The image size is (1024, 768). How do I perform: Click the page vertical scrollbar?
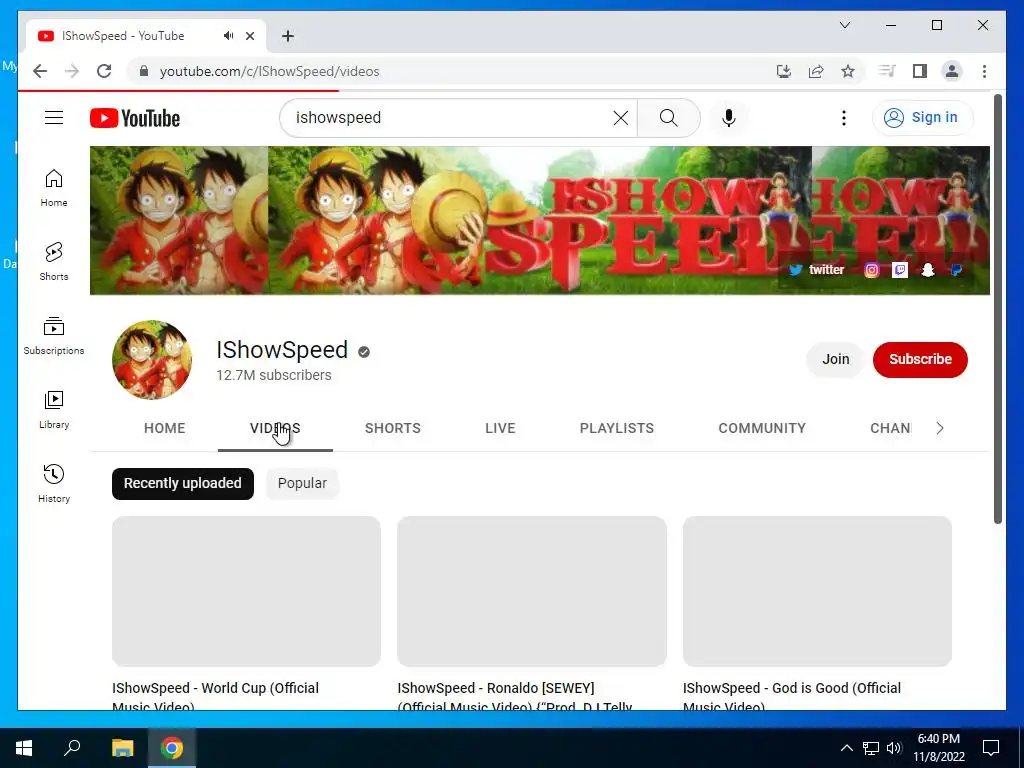tap(997, 309)
